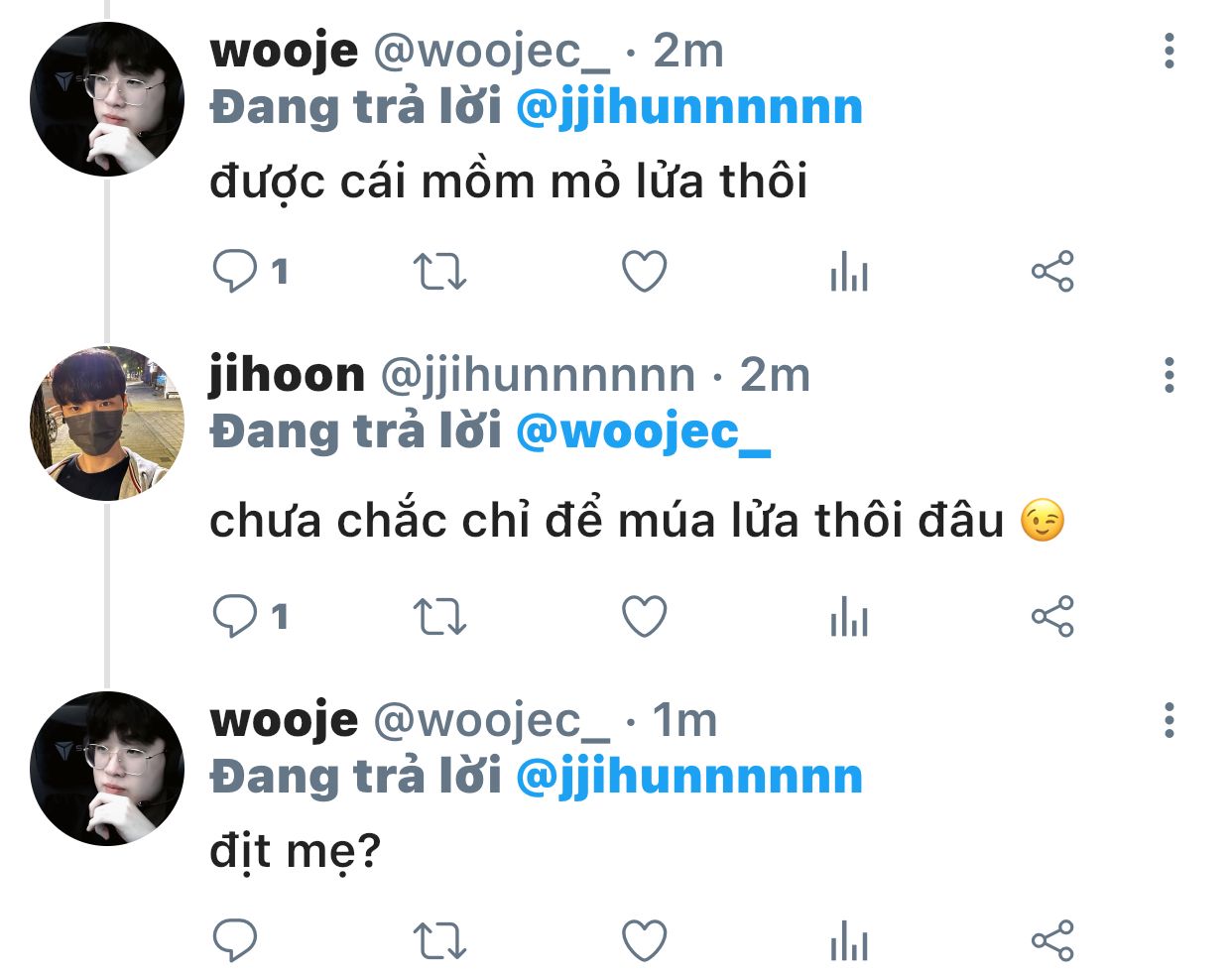
Task: Open more options on wooje's first tweet
Action: click(x=1170, y=51)
